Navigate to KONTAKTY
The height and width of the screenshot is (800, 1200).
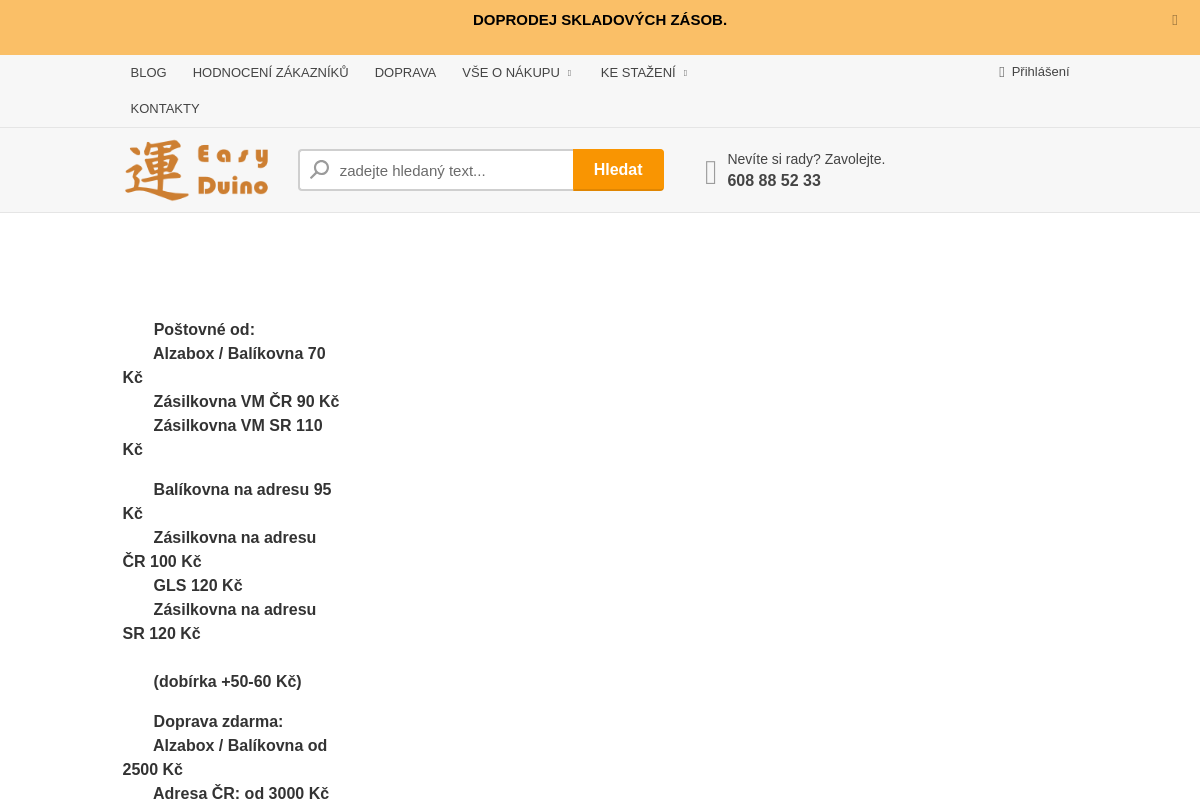coord(165,108)
